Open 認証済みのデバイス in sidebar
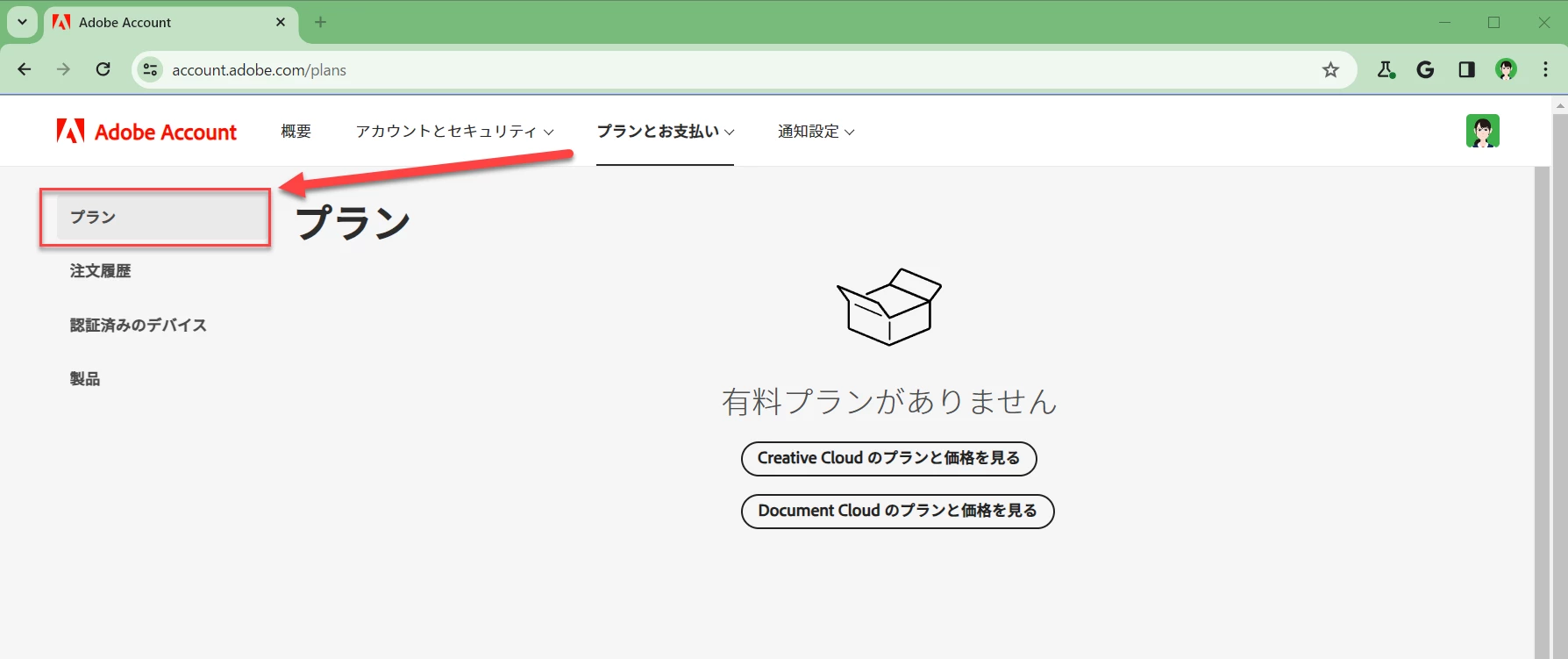Viewport: 1568px width, 659px height. [139, 325]
